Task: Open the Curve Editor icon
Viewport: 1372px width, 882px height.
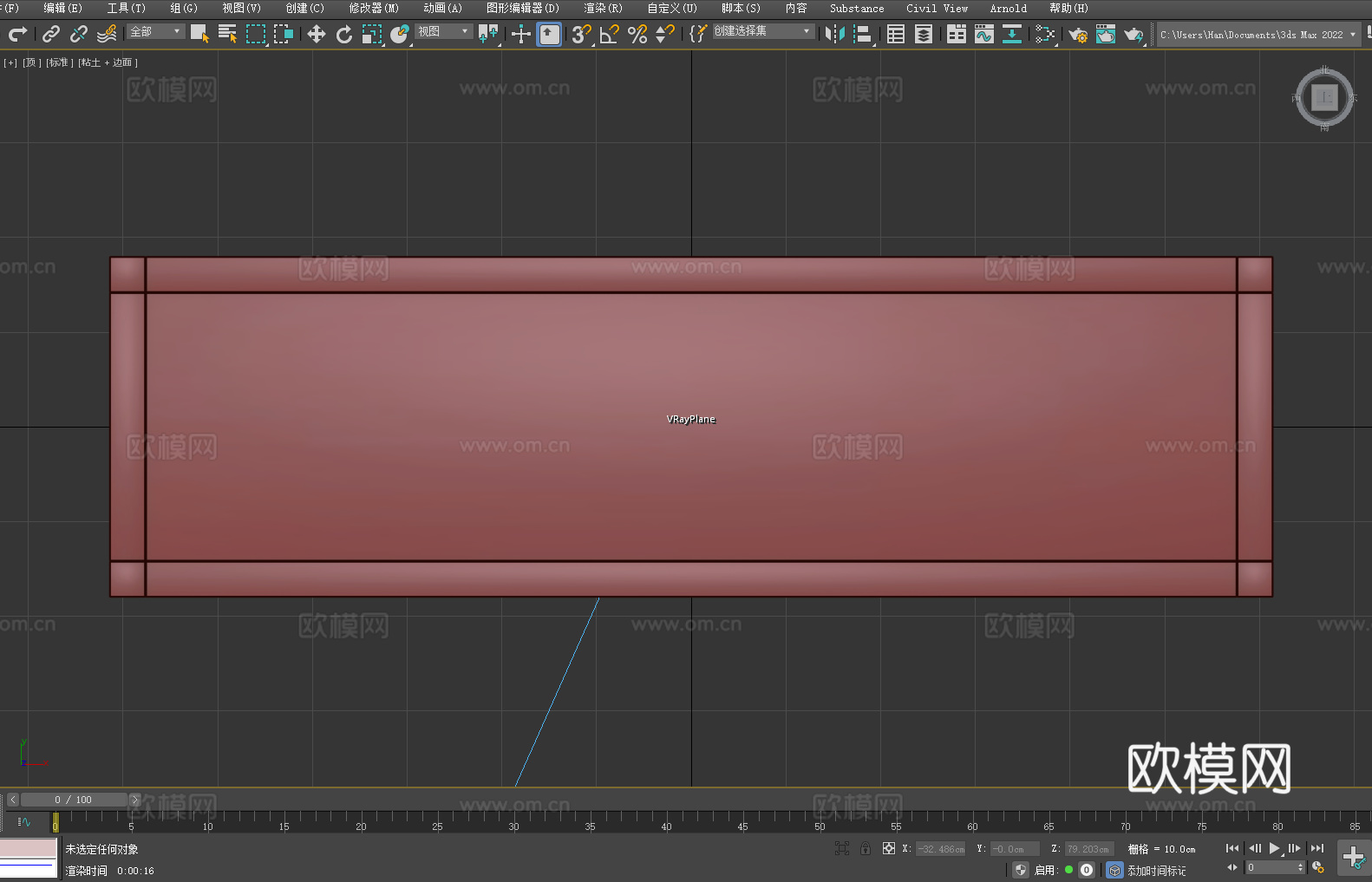Action: (x=984, y=34)
